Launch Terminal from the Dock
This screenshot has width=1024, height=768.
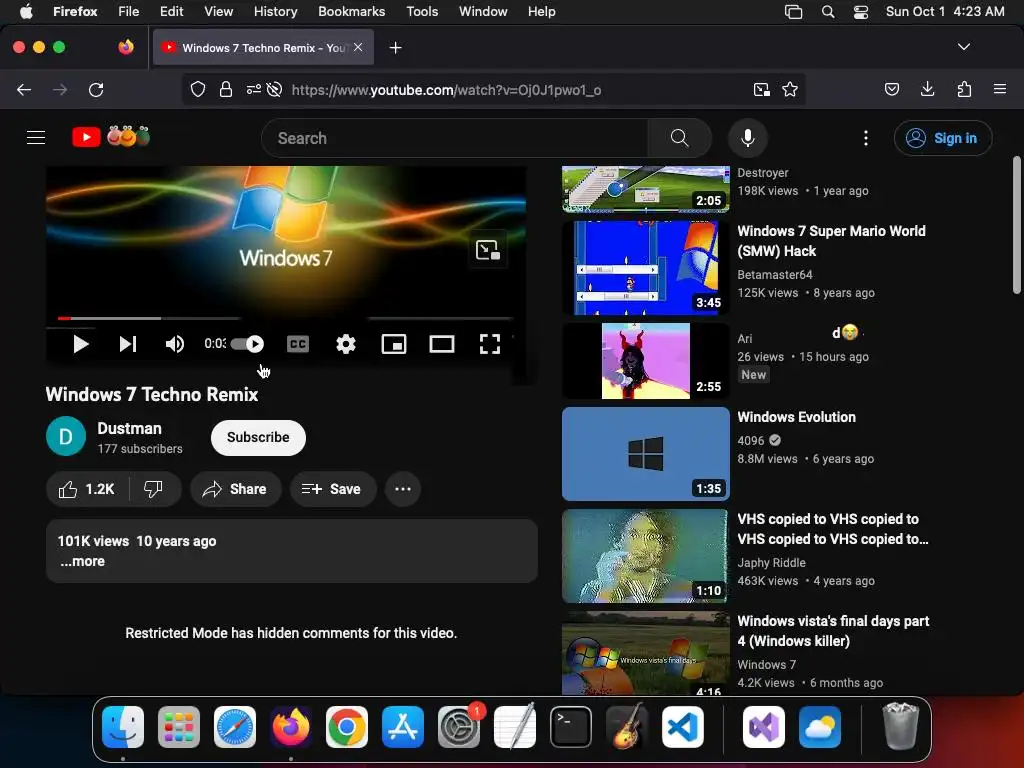tap(571, 727)
